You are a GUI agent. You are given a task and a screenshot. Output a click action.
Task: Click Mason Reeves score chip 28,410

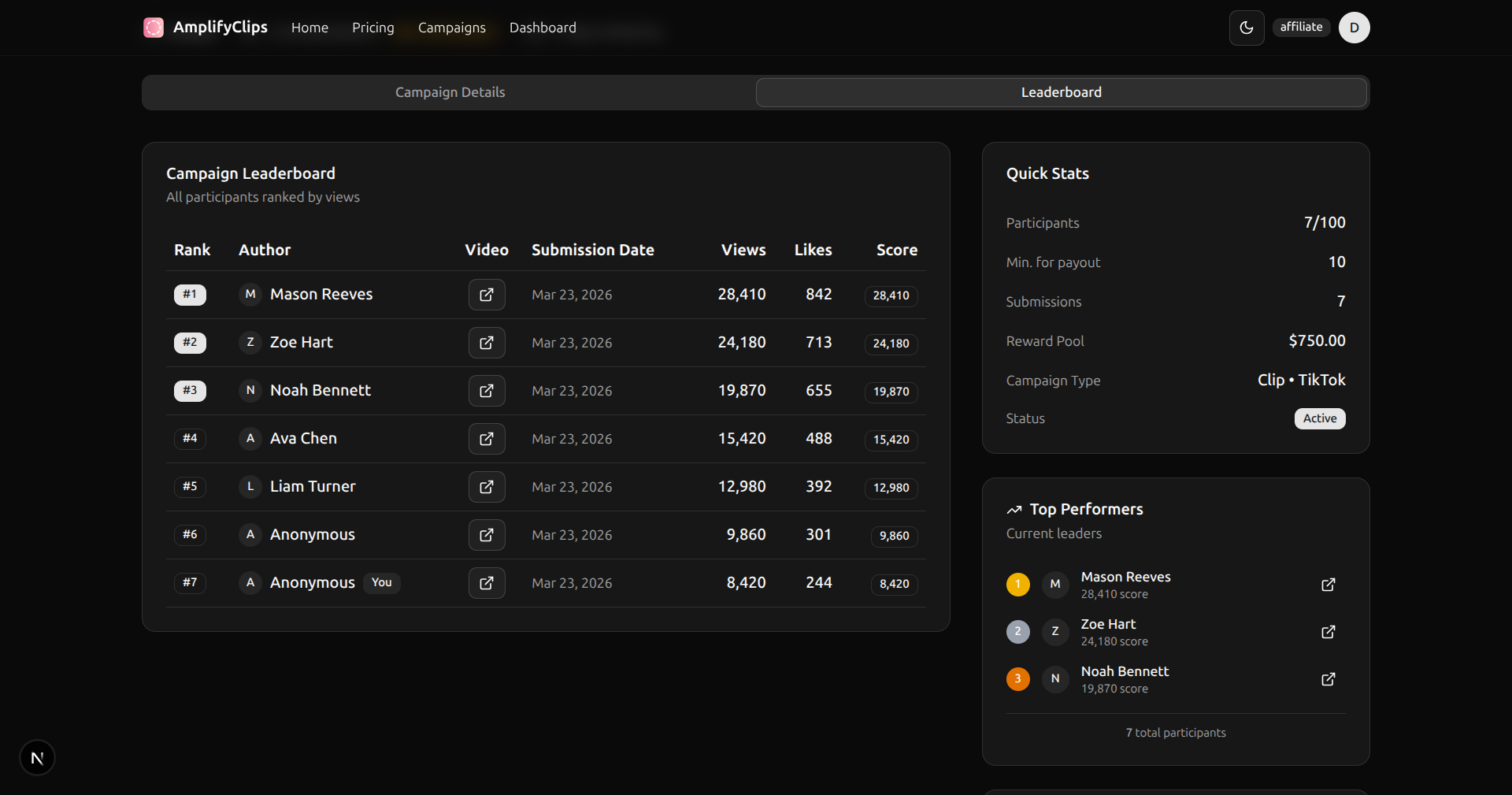click(x=891, y=295)
